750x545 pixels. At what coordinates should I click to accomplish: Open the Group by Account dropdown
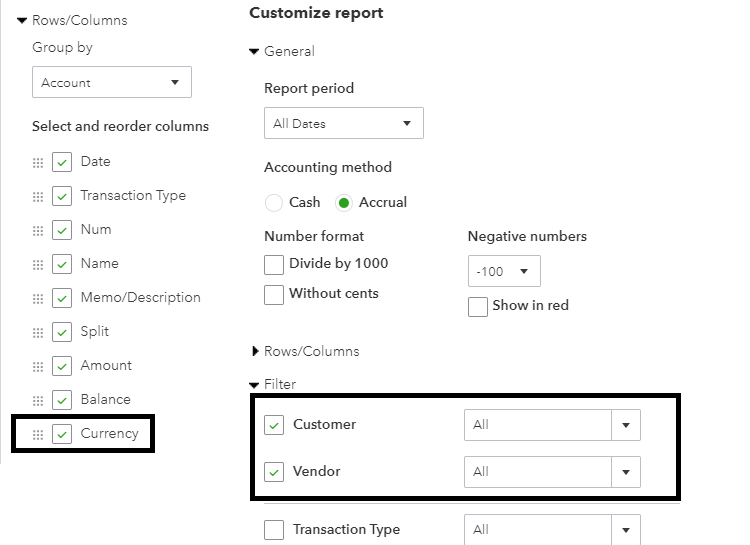point(111,83)
